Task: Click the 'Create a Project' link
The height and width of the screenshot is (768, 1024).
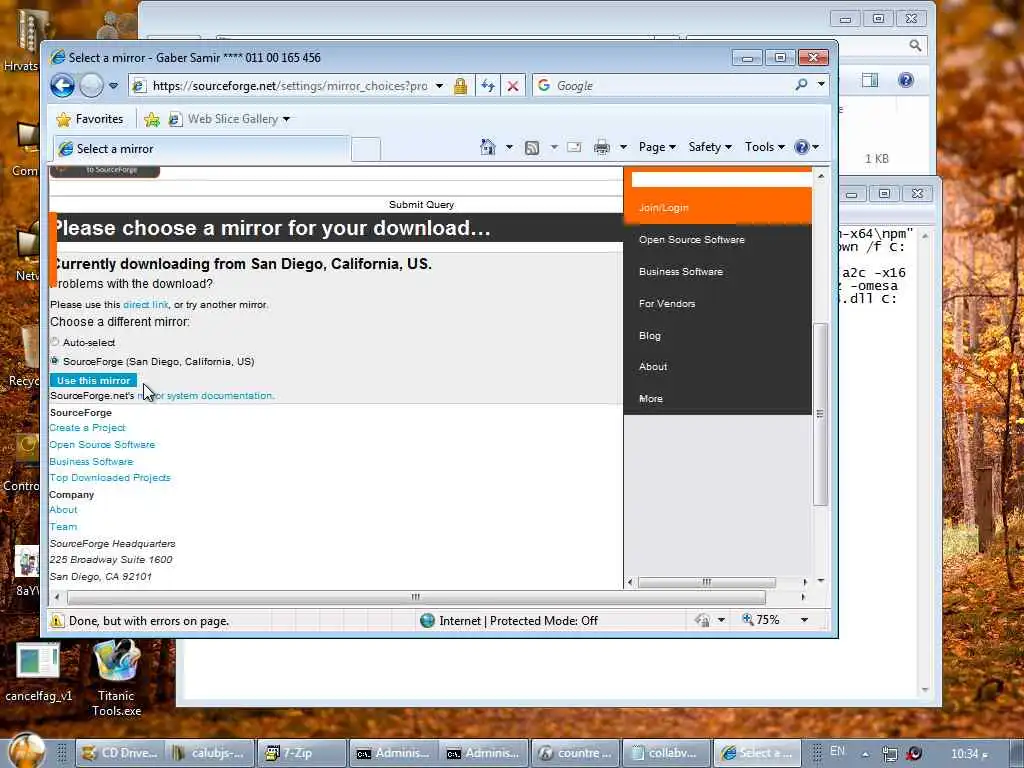Action: coord(88,428)
